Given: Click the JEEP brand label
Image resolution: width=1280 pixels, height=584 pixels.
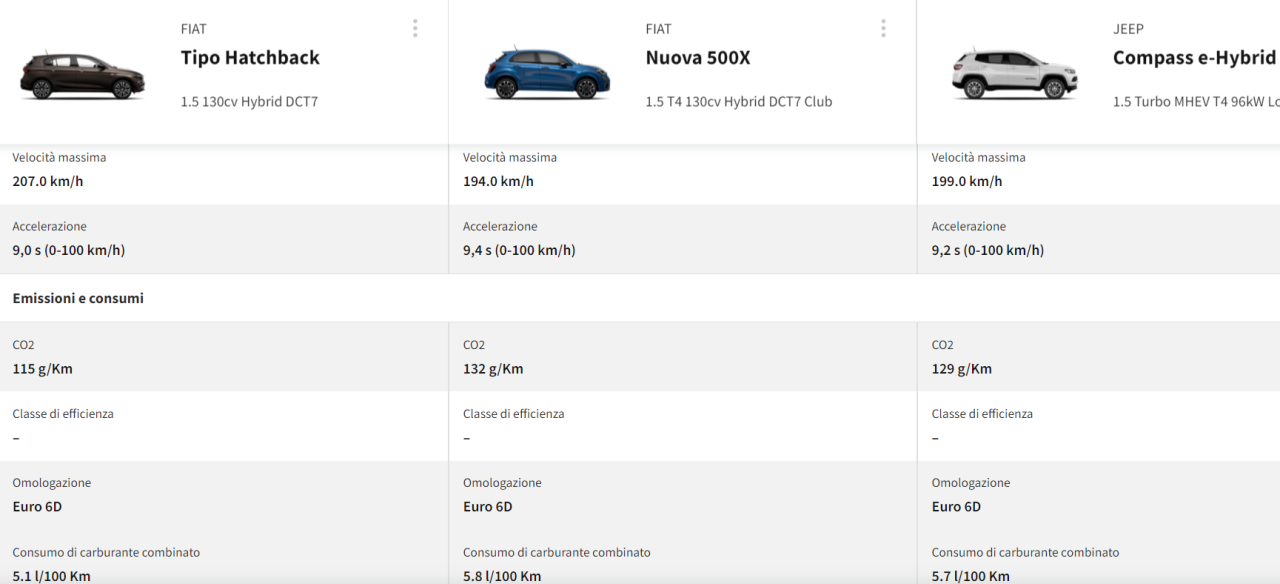Looking at the screenshot, I should [x=1128, y=29].
